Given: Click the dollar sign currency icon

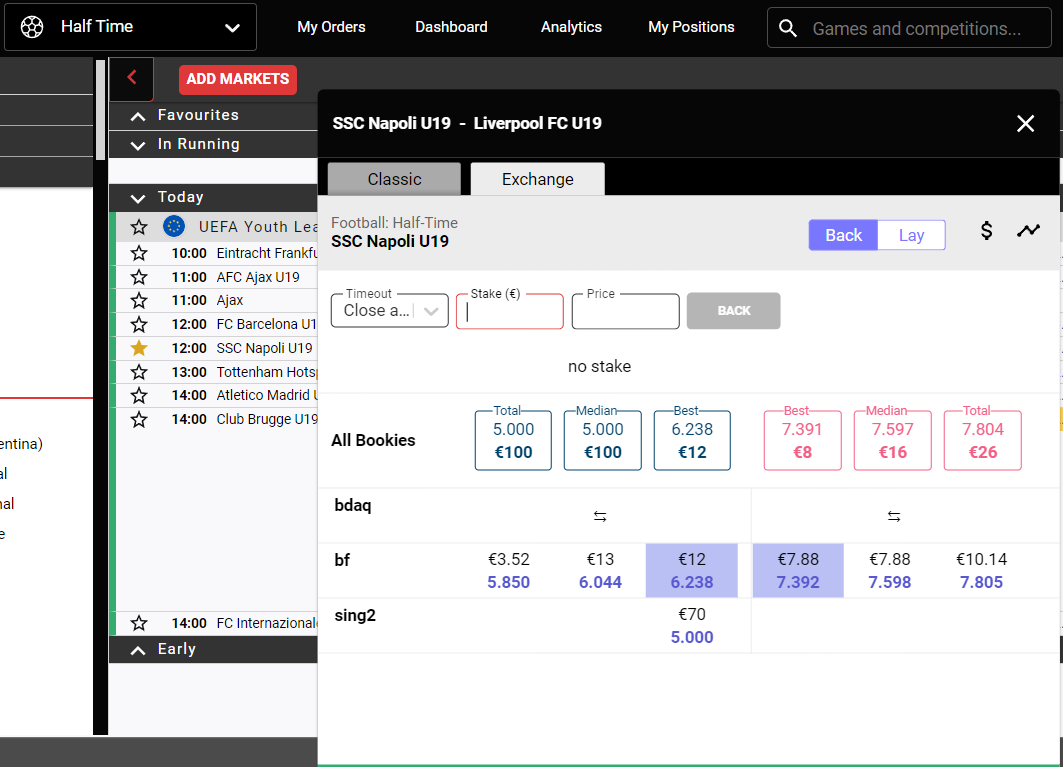Looking at the screenshot, I should point(986,231).
